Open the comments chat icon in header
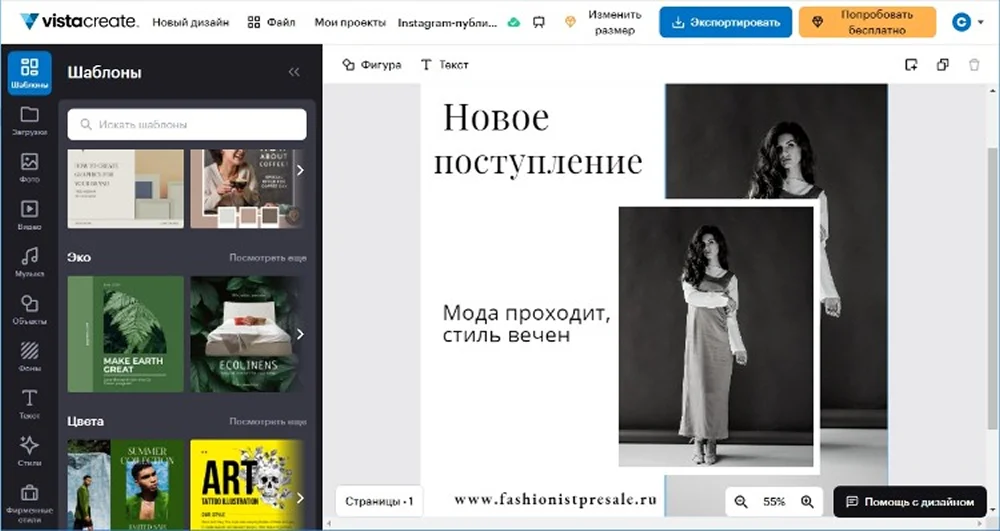1000x531 pixels. (539, 22)
